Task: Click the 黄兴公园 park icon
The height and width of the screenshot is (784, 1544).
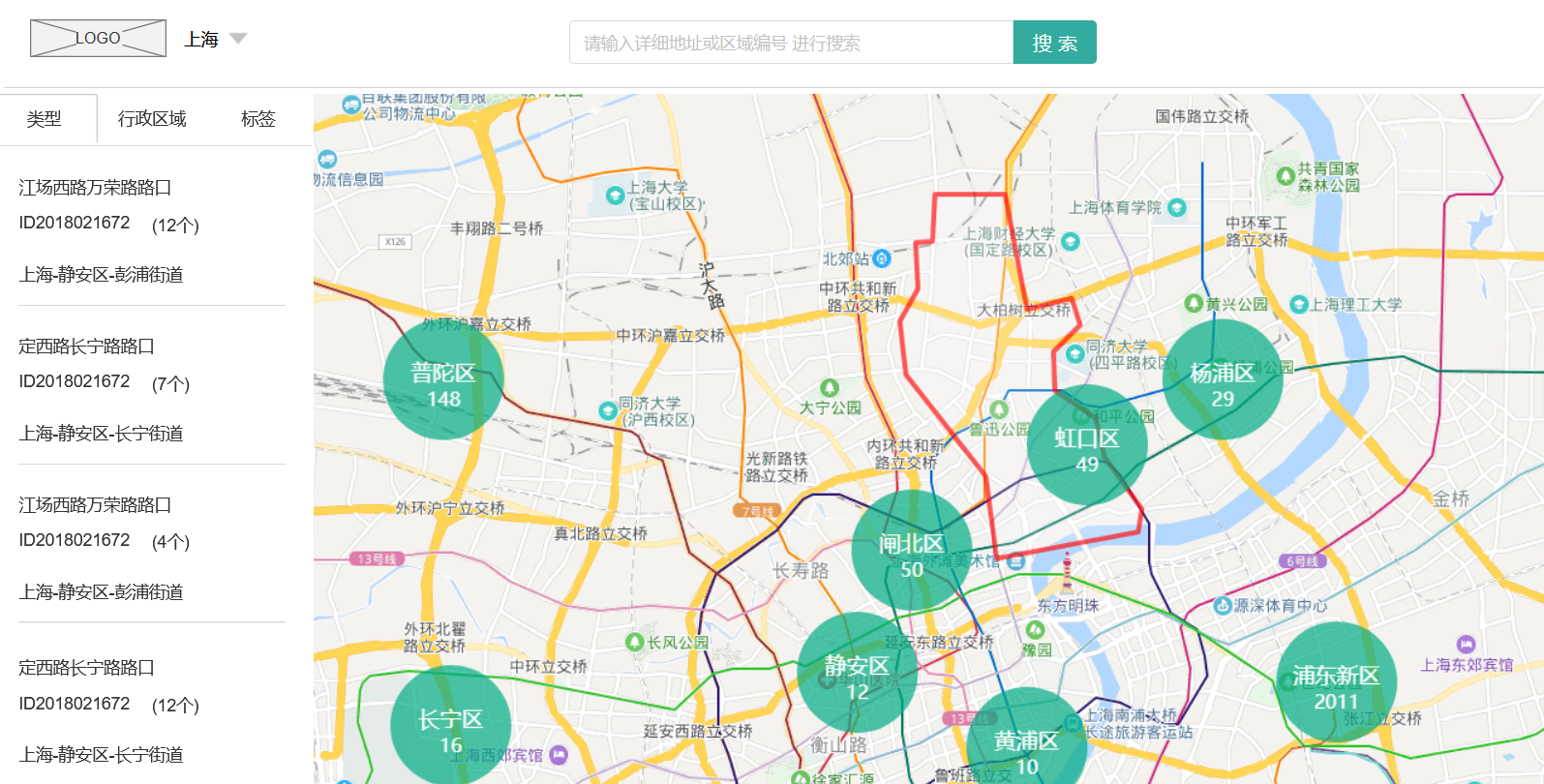Action: [x=1194, y=303]
